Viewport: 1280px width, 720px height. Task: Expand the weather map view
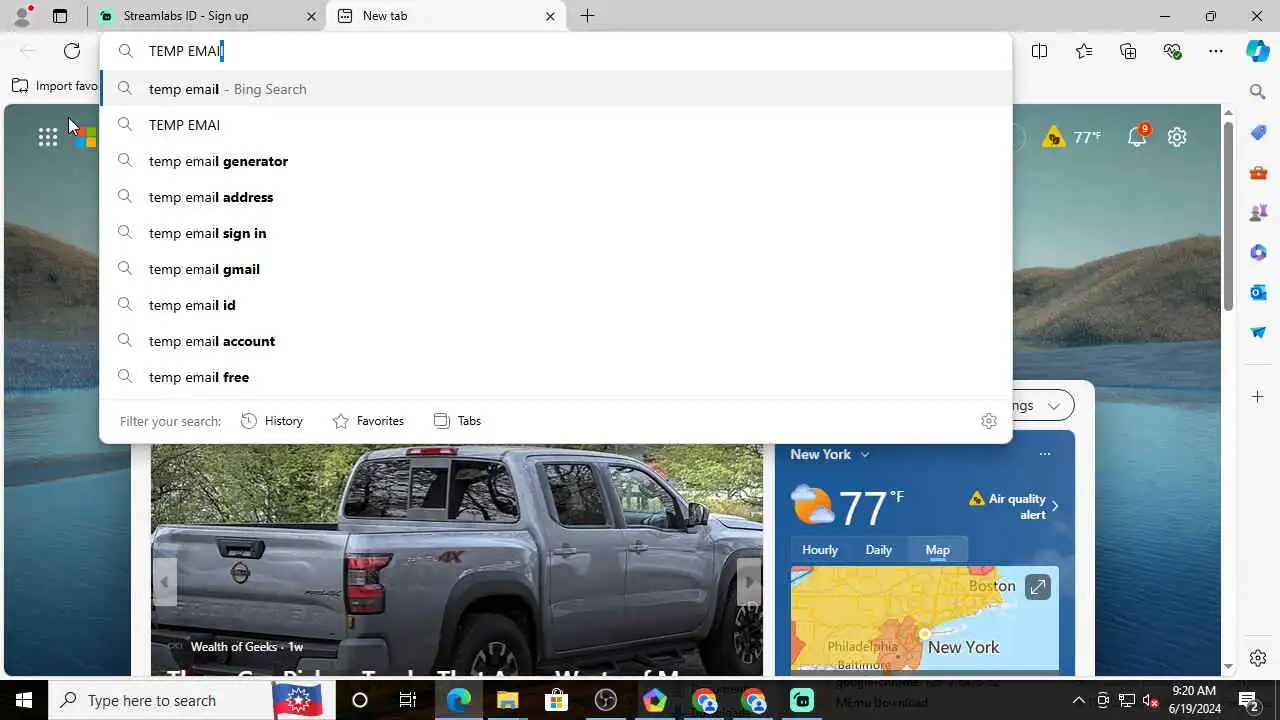(1037, 587)
